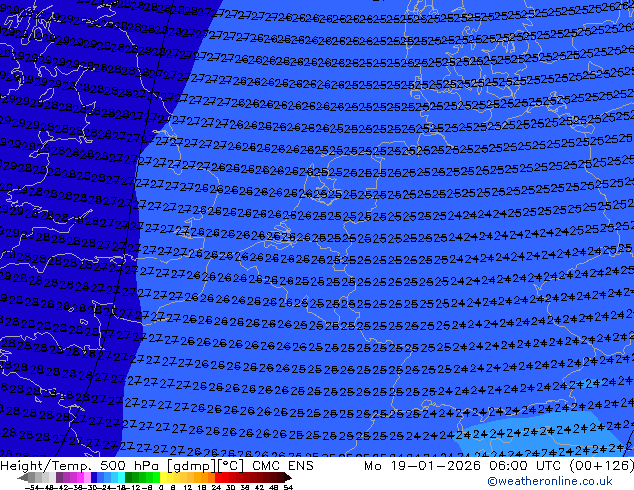Click the dark blue -30 legend swatch
This screenshot has height=490, width=634.
(94, 477)
